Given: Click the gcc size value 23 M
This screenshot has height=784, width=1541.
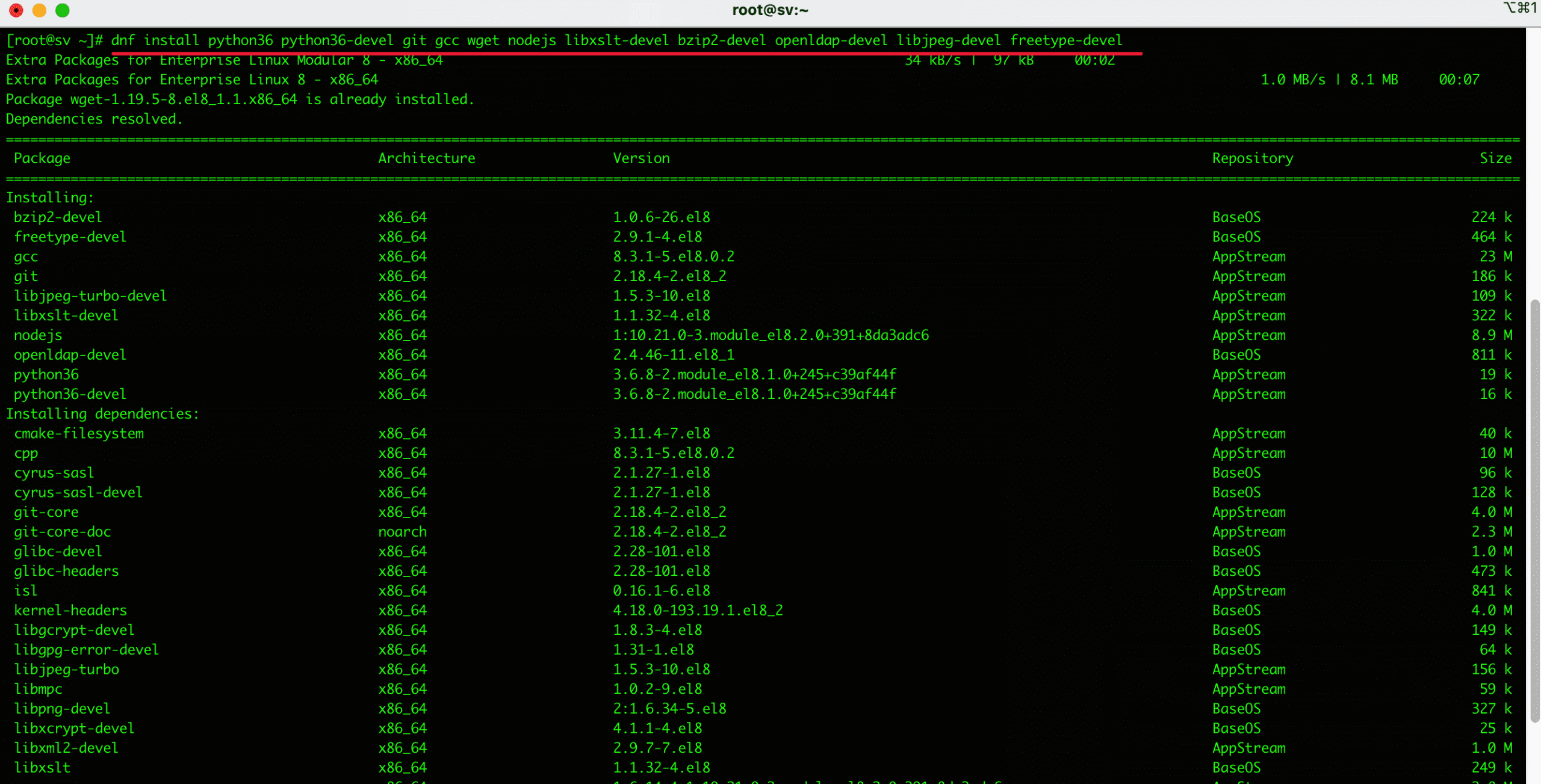Looking at the screenshot, I should coord(1495,256).
